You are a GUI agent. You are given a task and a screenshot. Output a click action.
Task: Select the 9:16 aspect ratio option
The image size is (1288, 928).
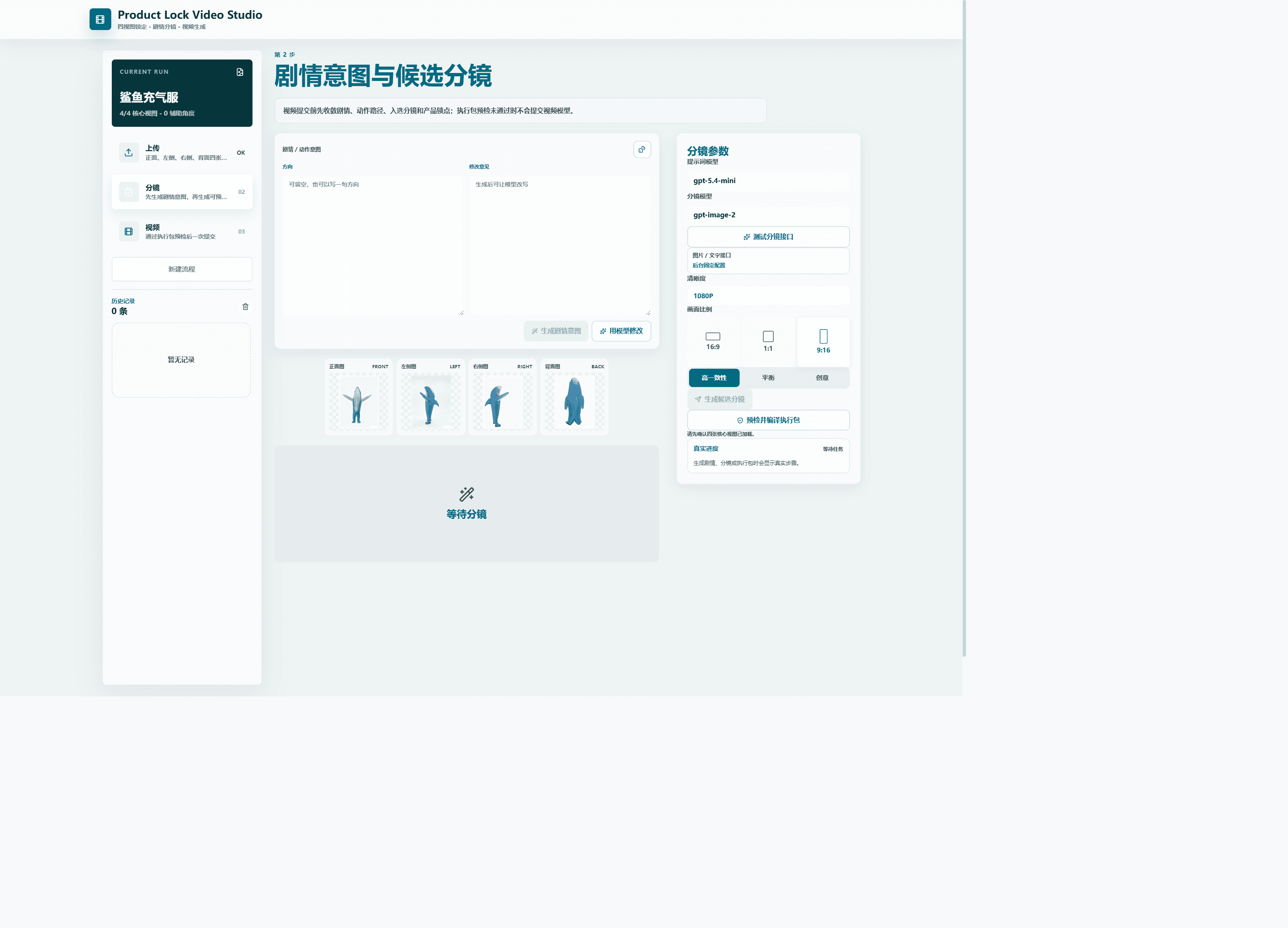(x=823, y=341)
